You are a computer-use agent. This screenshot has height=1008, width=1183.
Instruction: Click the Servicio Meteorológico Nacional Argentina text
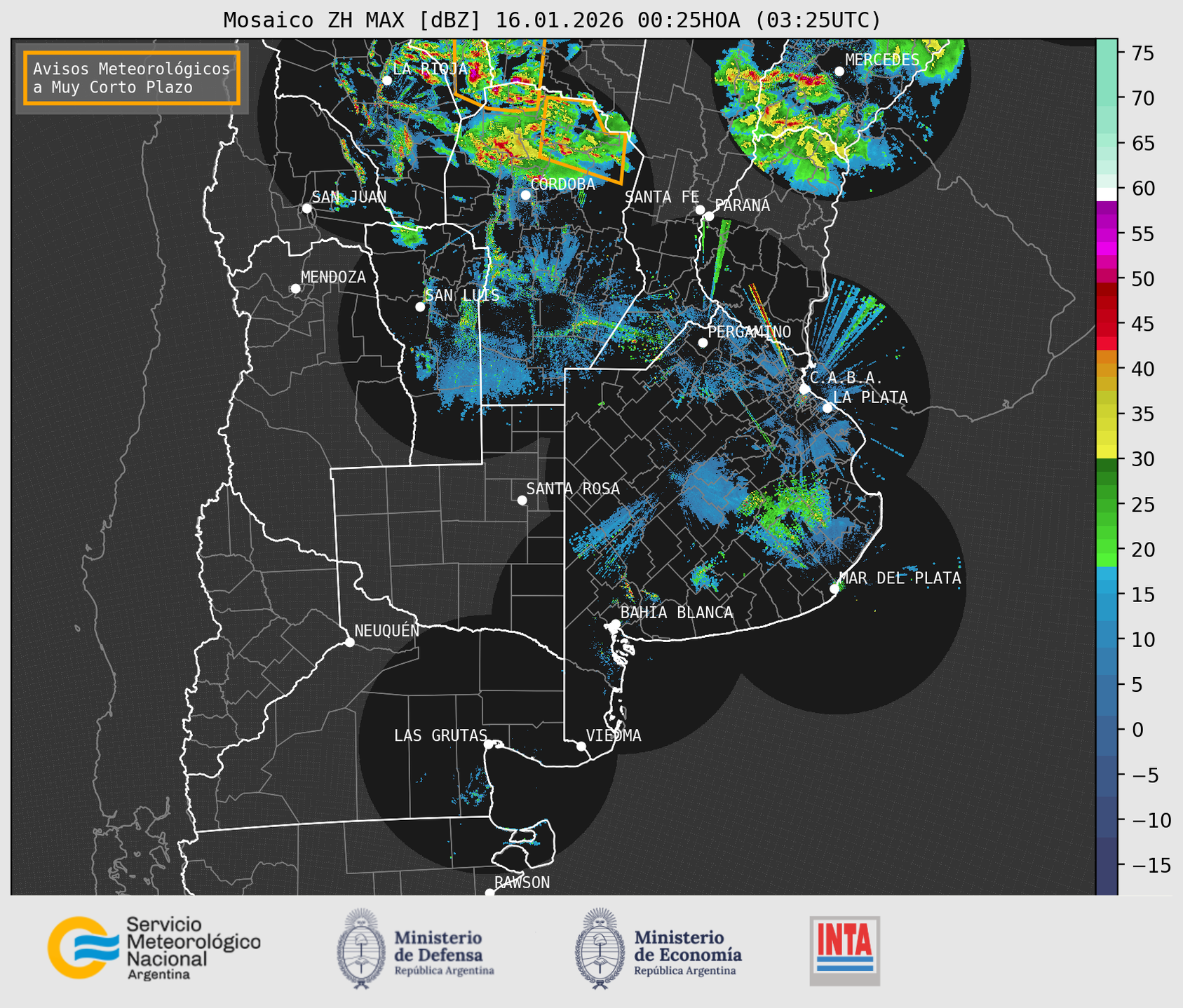click(x=193, y=948)
